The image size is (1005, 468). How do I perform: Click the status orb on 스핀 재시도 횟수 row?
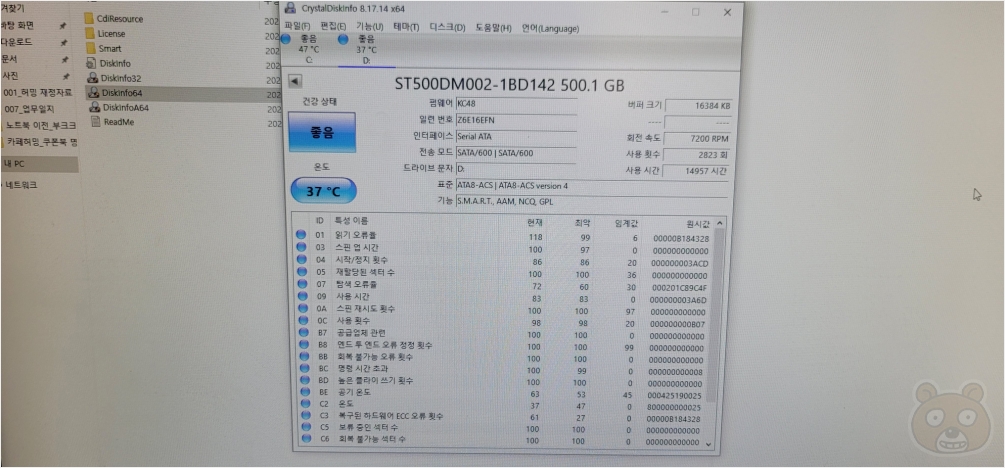(x=301, y=308)
